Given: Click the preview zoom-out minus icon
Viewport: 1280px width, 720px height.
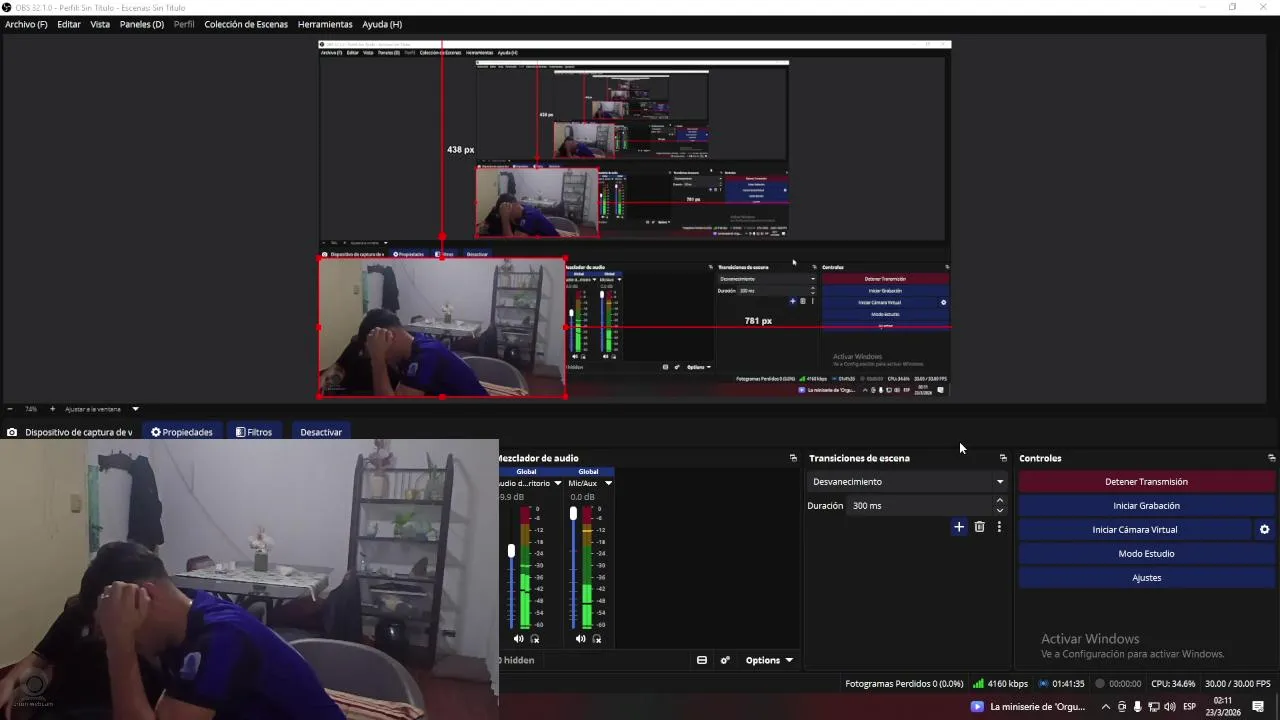Looking at the screenshot, I should click(x=10, y=409).
